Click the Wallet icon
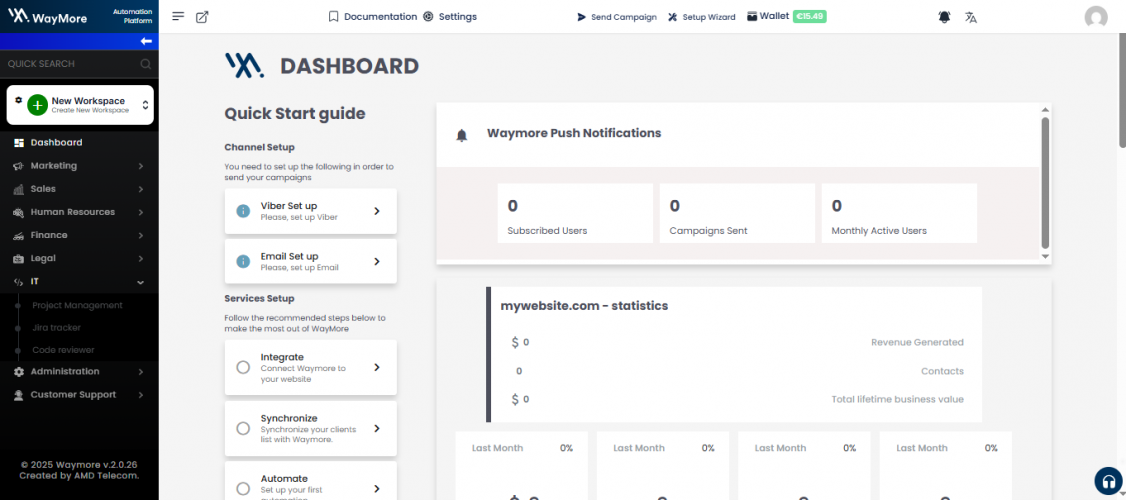 (752, 17)
